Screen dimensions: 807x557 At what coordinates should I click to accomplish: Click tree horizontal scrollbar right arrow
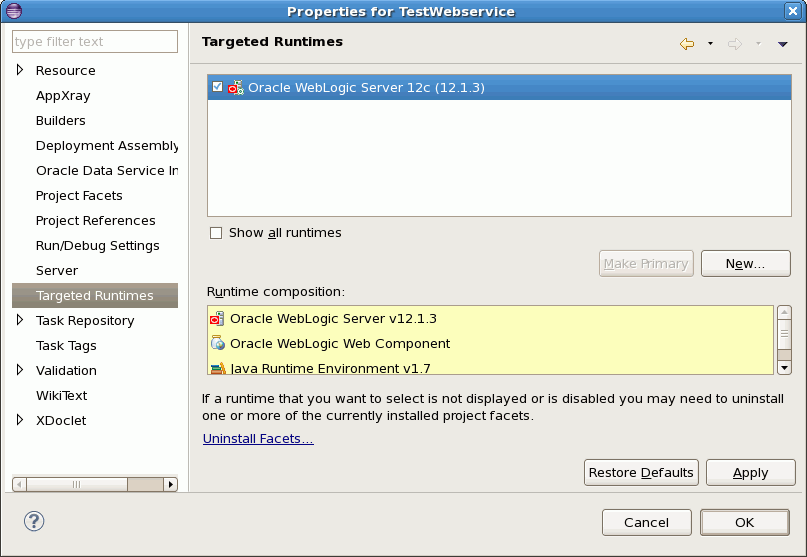(171, 484)
